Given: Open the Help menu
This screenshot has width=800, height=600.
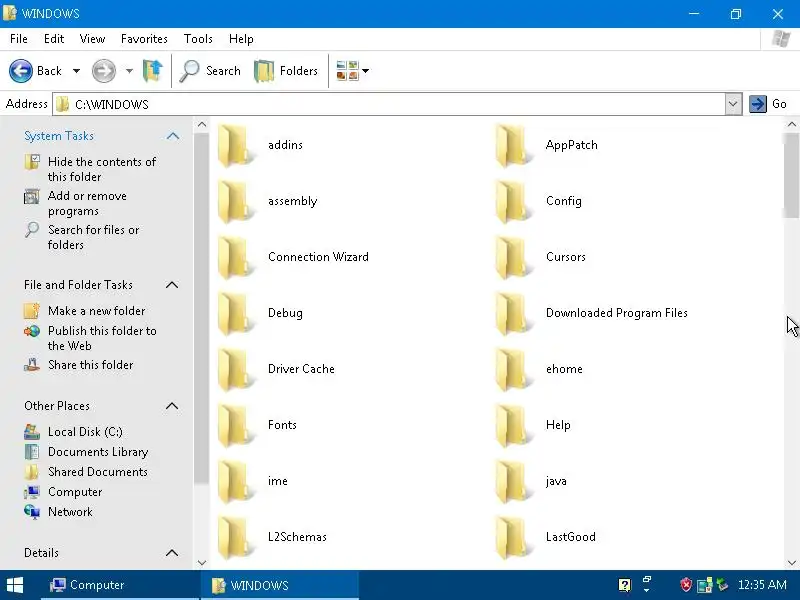Looking at the screenshot, I should [241, 39].
